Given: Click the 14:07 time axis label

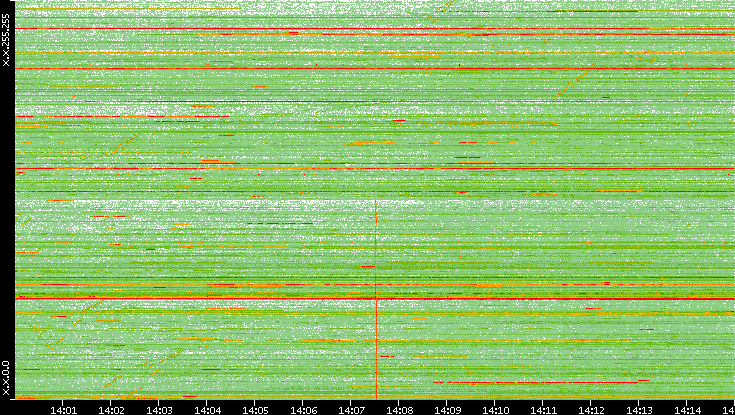Looking at the screenshot, I should 351,410.
